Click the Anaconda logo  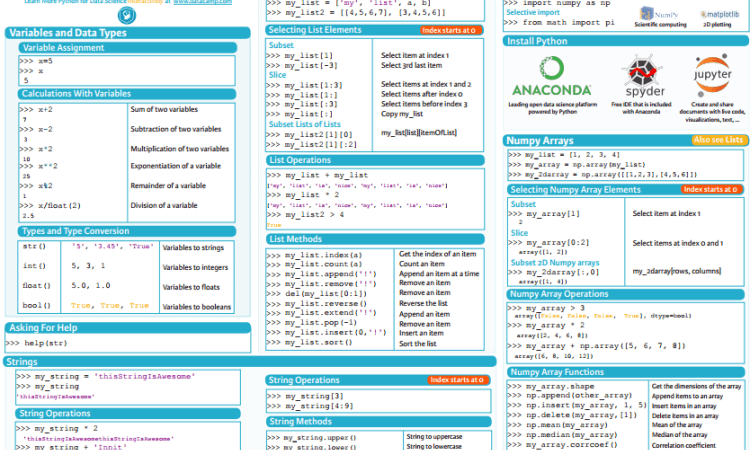click(548, 79)
